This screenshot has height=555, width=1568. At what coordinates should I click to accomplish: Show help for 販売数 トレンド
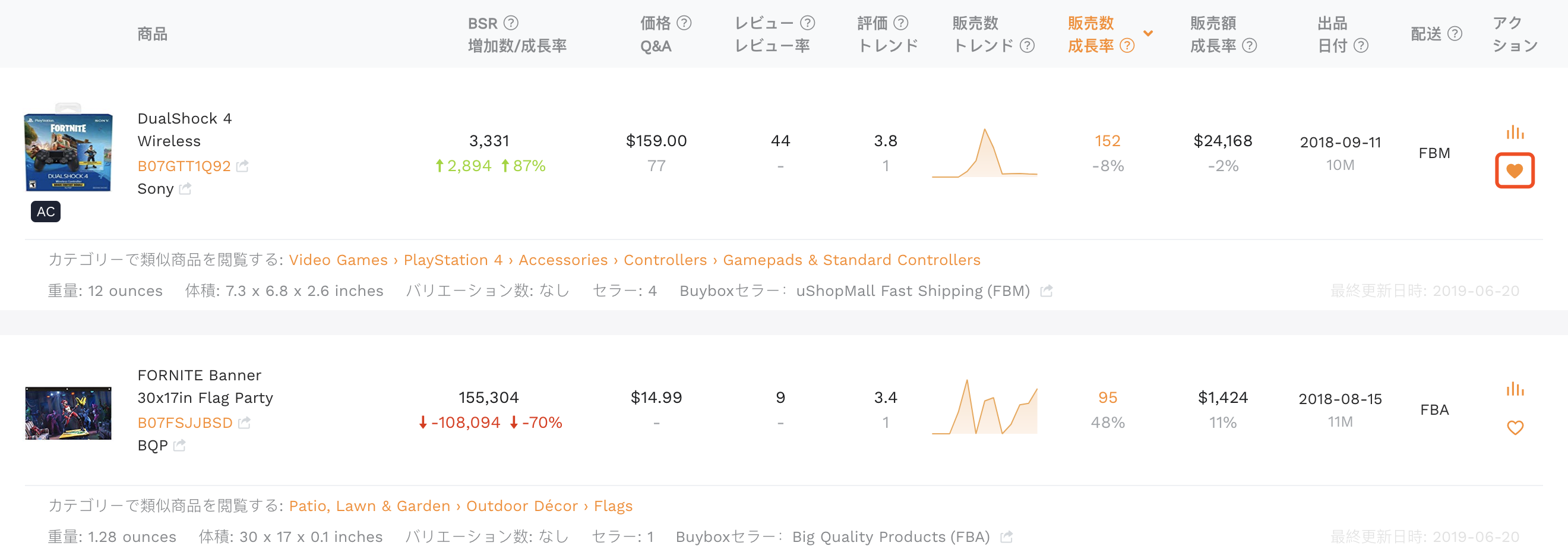1028,46
